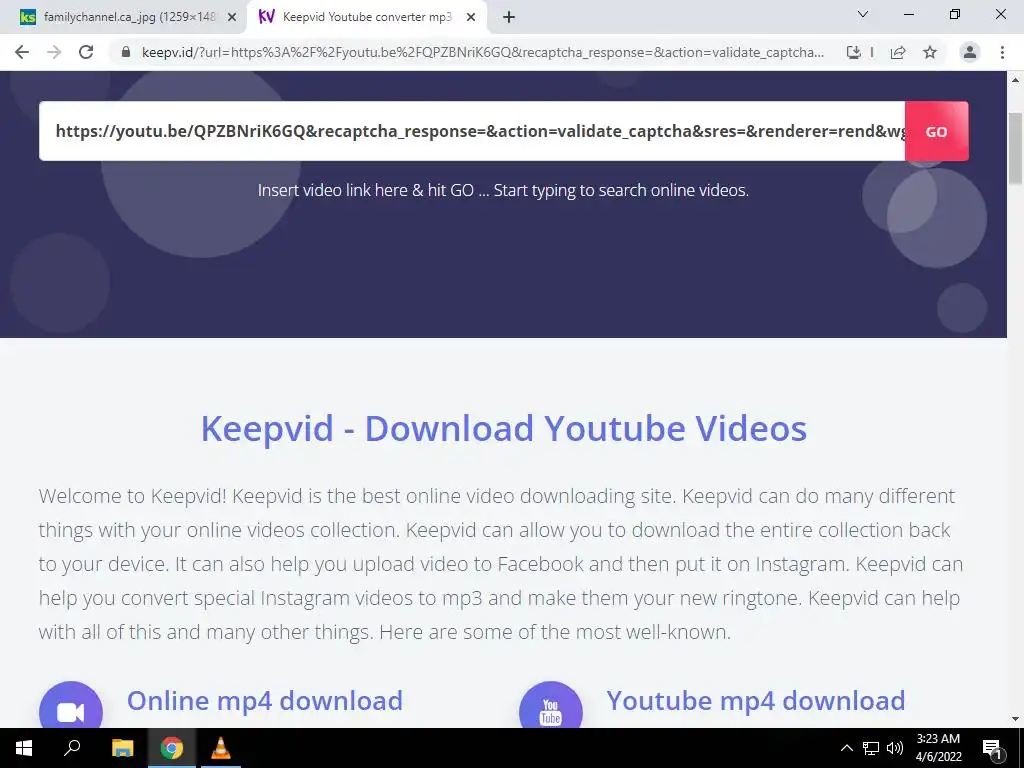Open the Windows Start menu
This screenshot has height=768, width=1024.
tap(24, 748)
